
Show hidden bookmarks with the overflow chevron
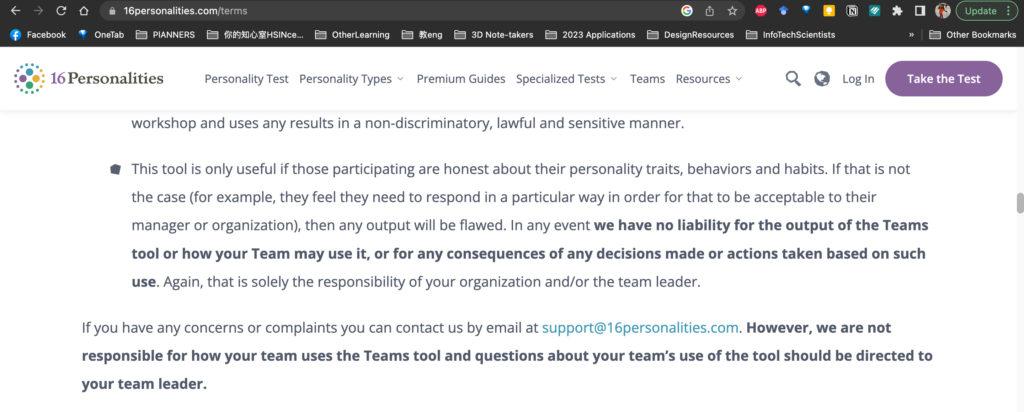pyautogui.click(x=911, y=34)
